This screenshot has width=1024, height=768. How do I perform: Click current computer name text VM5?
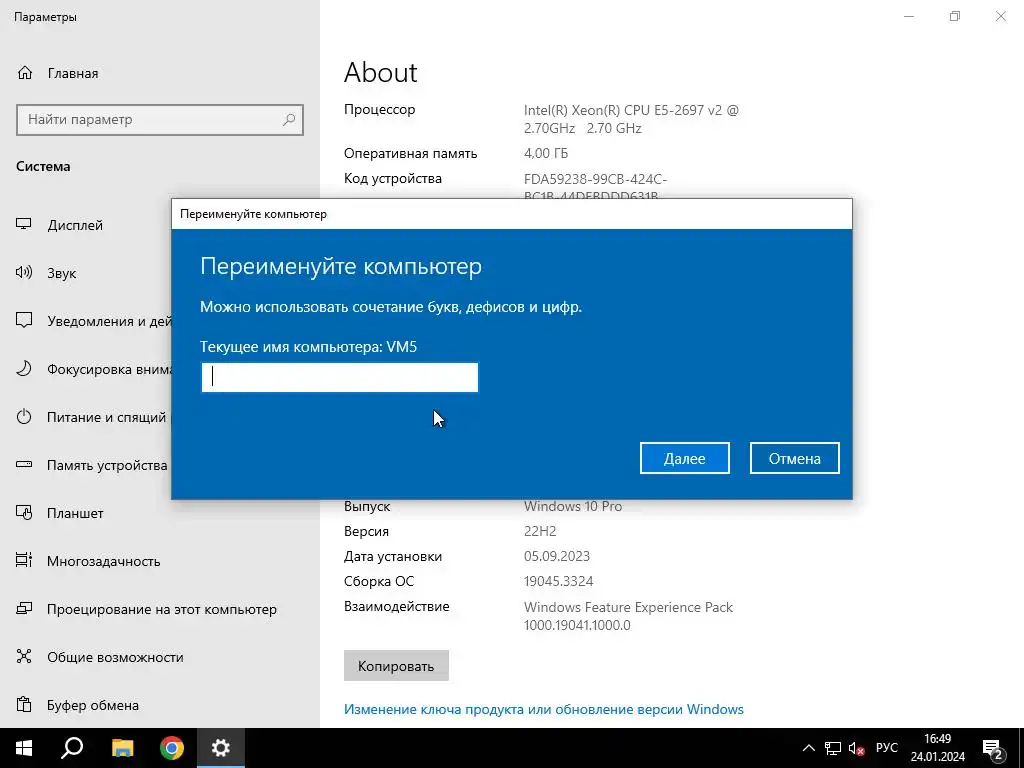click(402, 347)
